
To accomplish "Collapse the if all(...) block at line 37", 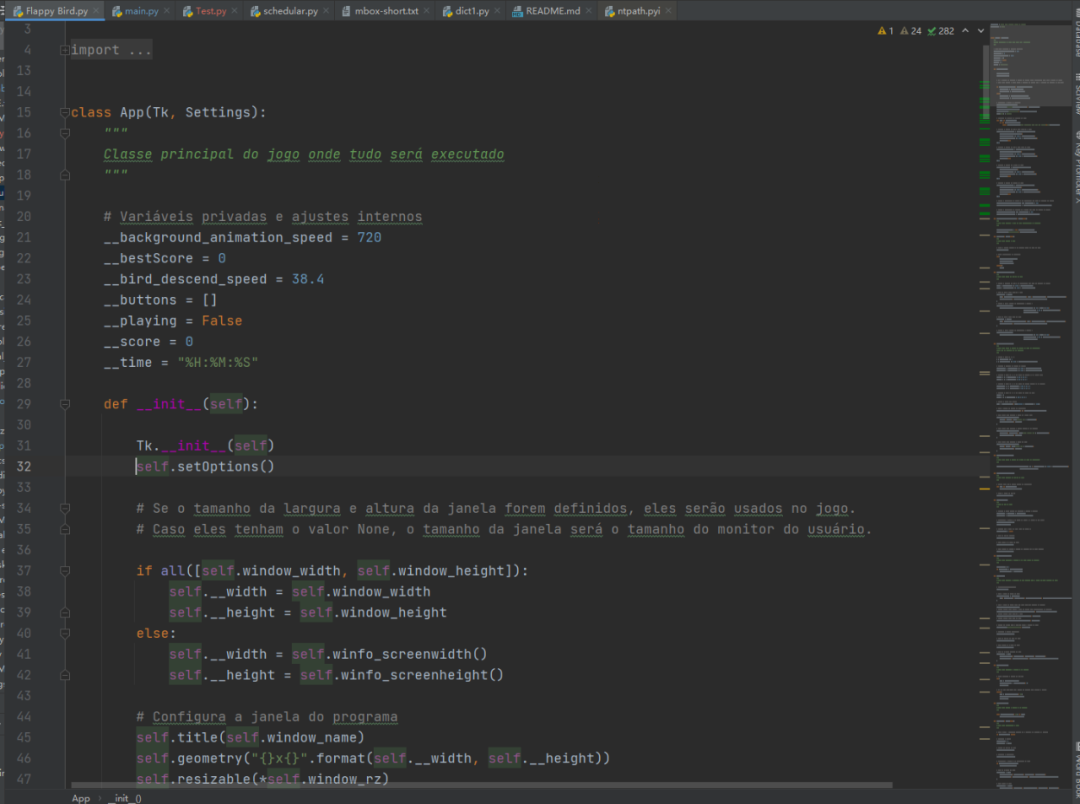I will click(x=65, y=571).
